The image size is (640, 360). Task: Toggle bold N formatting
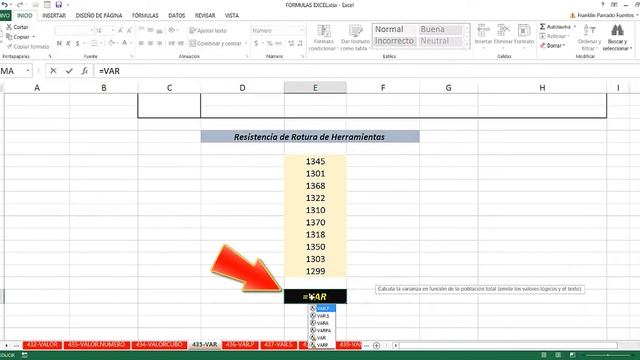[x=59, y=43]
